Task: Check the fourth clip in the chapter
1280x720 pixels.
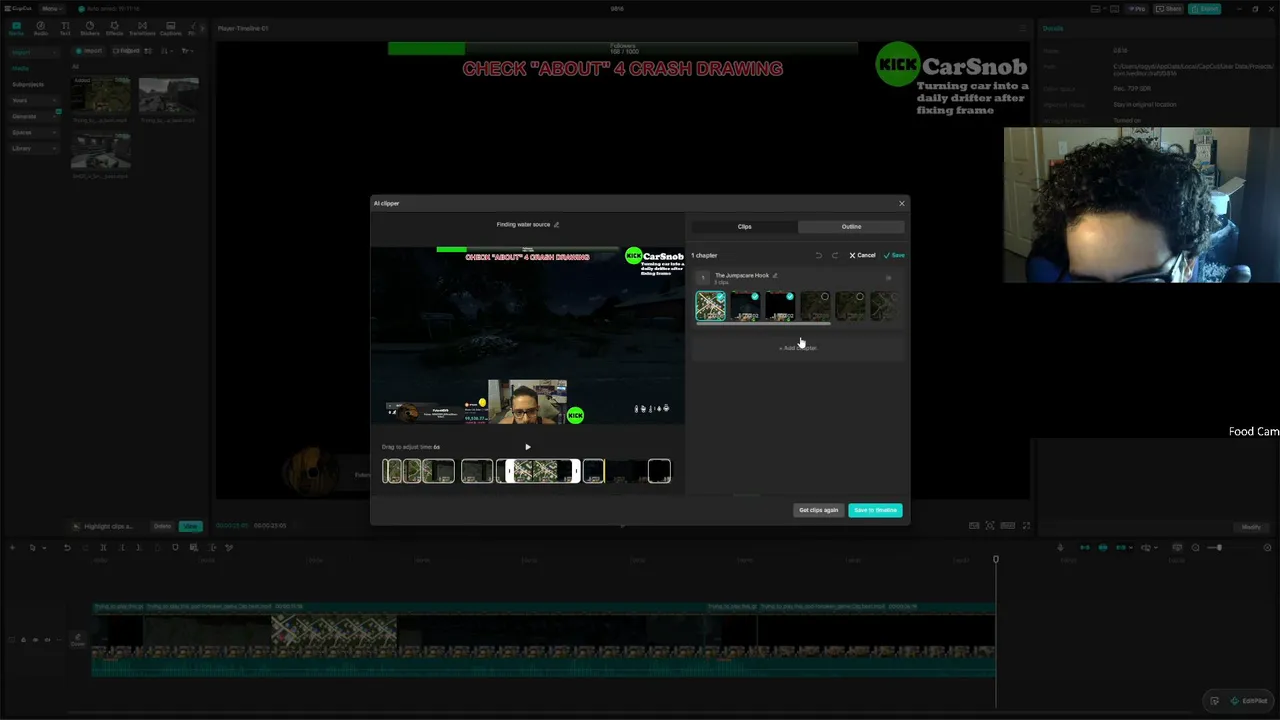Action: coord(824,296)
